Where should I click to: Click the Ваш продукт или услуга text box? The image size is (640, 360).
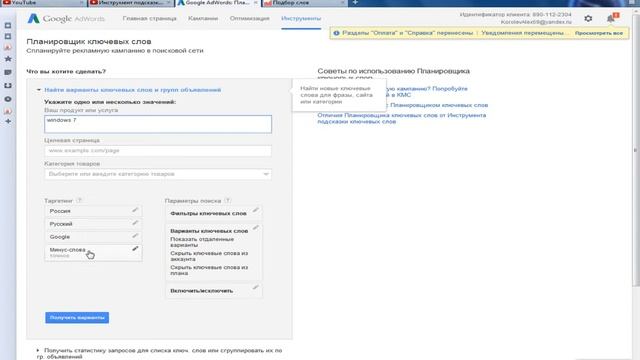[158, 124]
